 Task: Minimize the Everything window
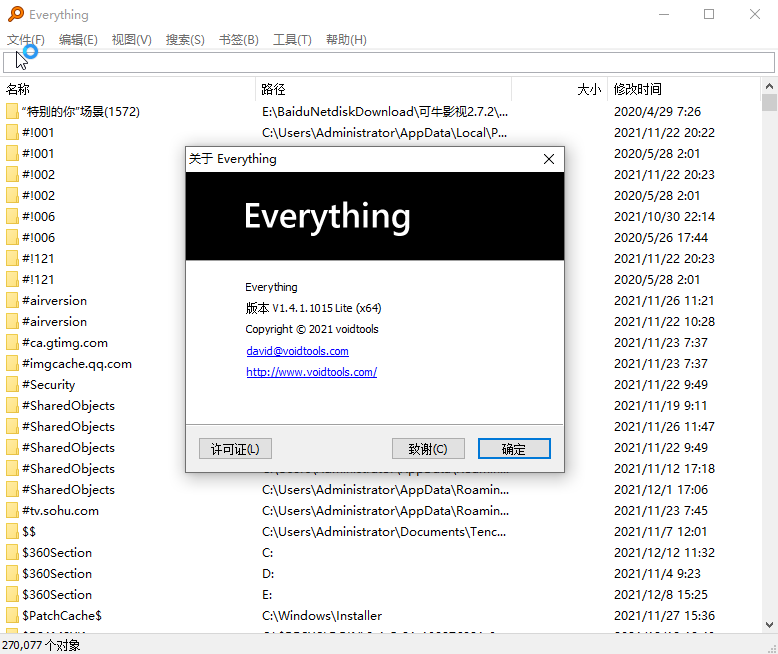point(664,14)
